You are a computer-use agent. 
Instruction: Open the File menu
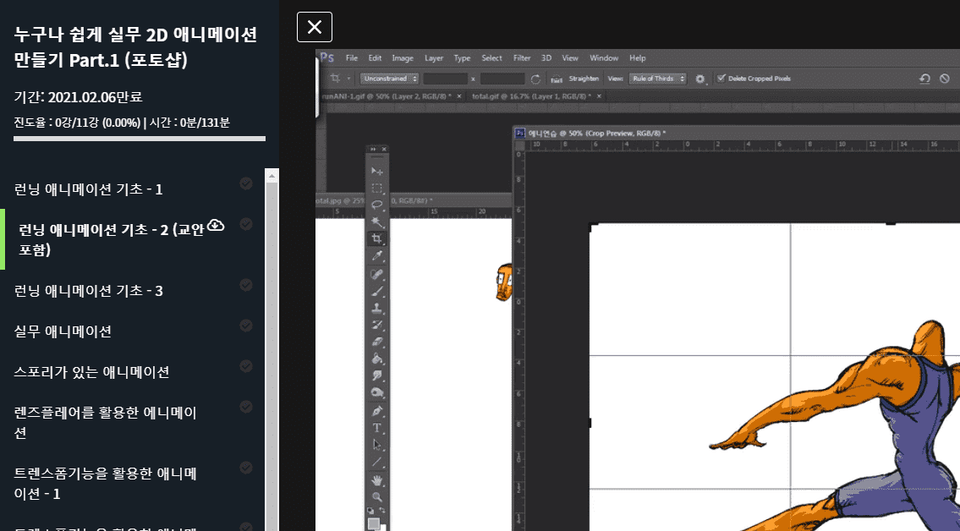click(351, 58)
